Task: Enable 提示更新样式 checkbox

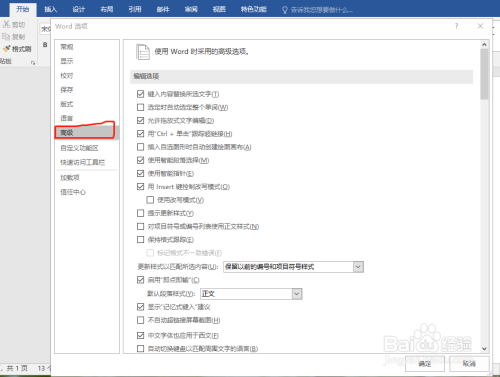Action: click(x=141, y=213)
